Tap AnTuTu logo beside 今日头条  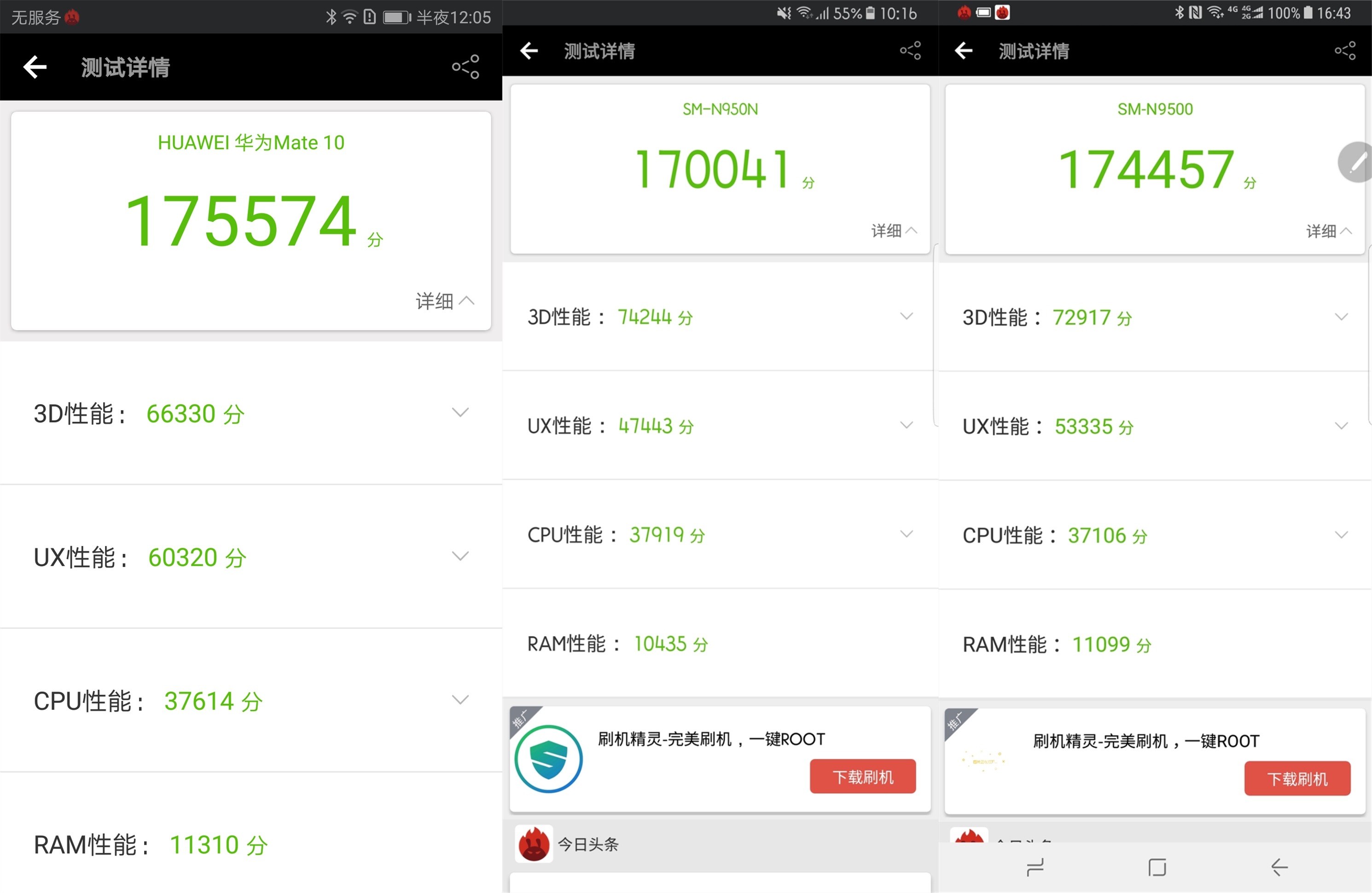(534, 844)
